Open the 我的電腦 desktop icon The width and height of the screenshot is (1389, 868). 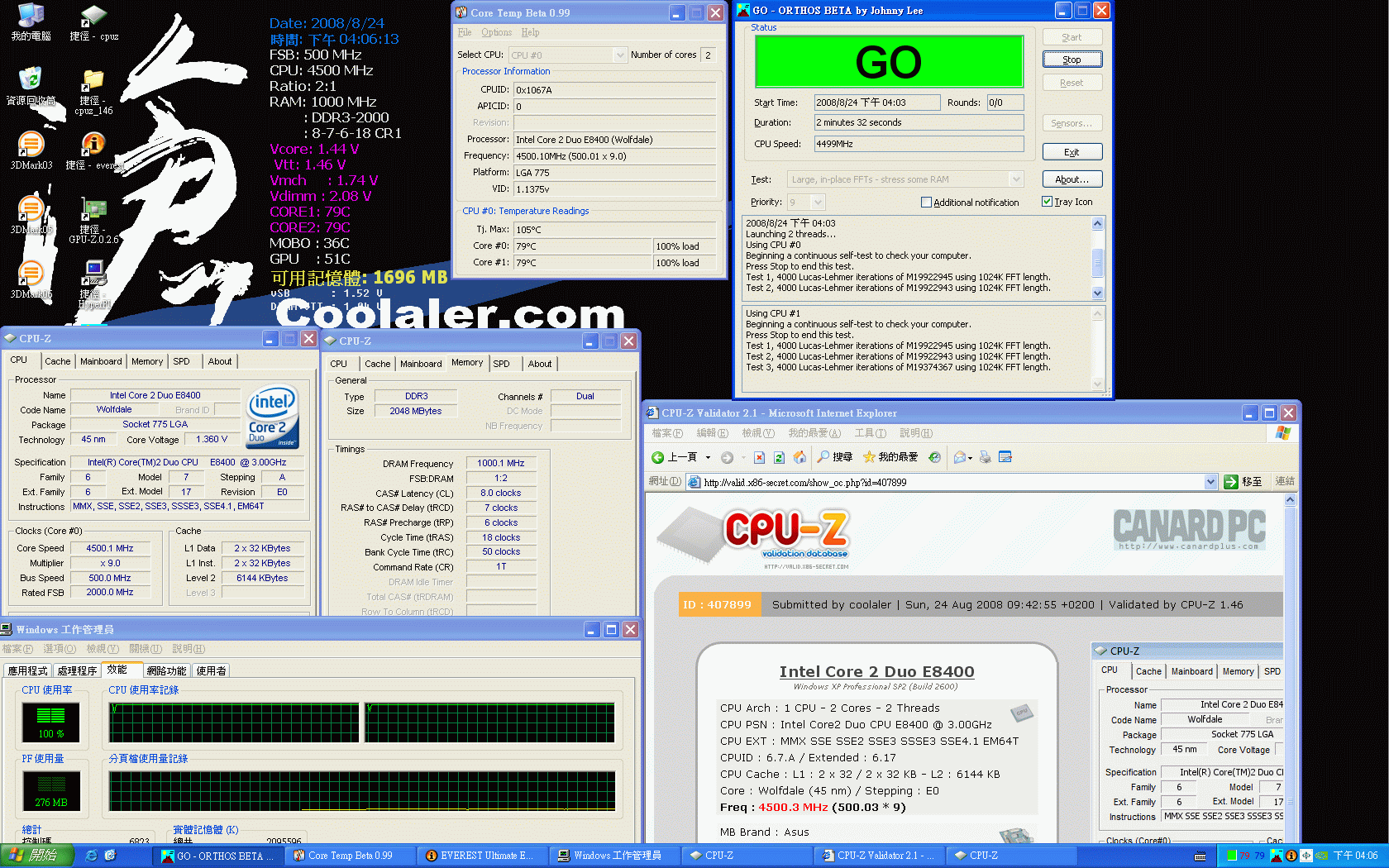[31, 21]
